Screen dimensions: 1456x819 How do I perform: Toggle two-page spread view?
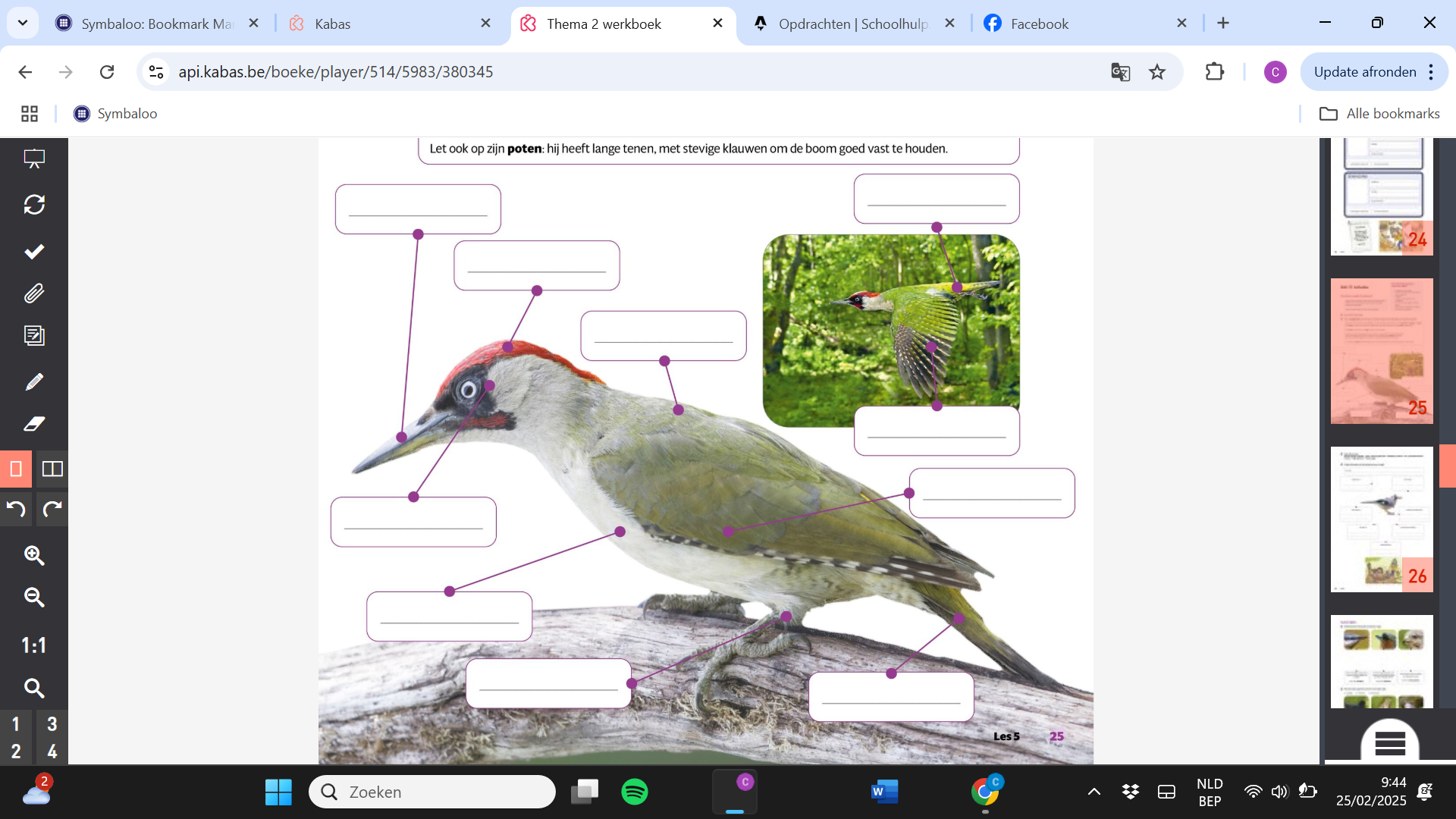click(52, 469)
